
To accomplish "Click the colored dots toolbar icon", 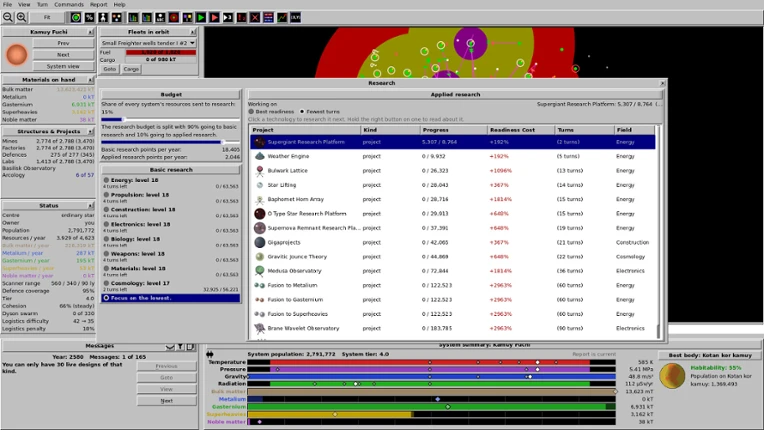I will point(117,18).
